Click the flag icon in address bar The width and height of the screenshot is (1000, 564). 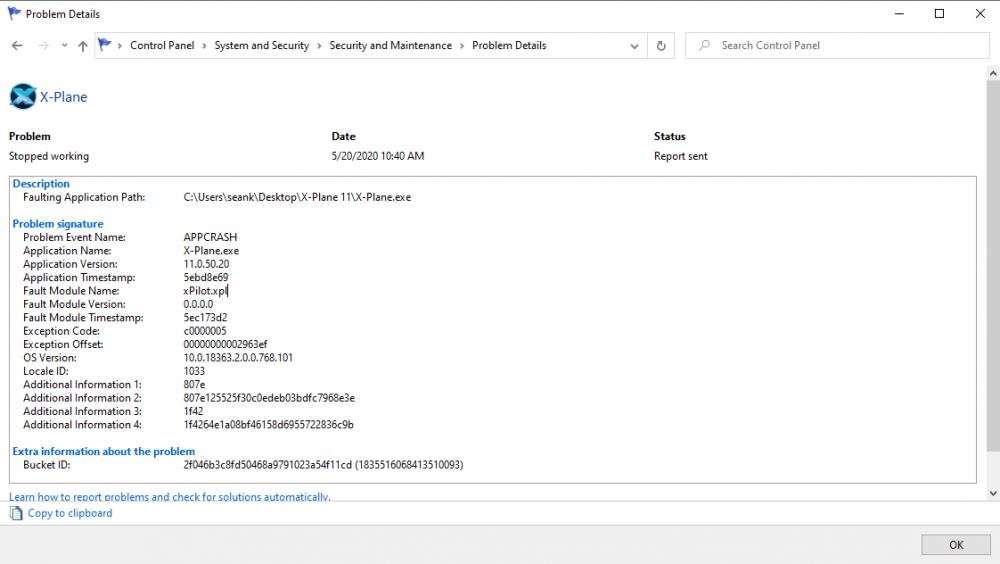click(x=105, y=45)
